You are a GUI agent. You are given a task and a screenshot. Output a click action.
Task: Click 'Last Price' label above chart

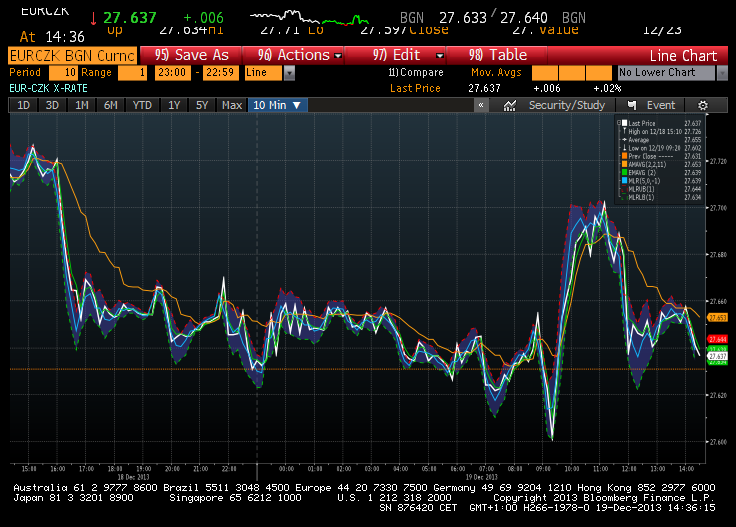(415, 88)
